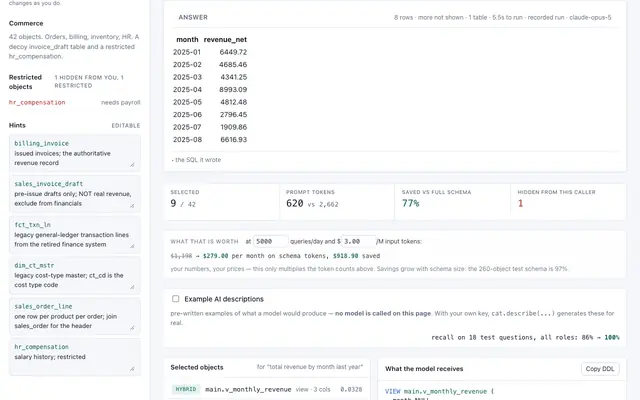640x400 pixels.
Task: Click the "recall on 18 test questions" line
Action: (x=525, y=337)
